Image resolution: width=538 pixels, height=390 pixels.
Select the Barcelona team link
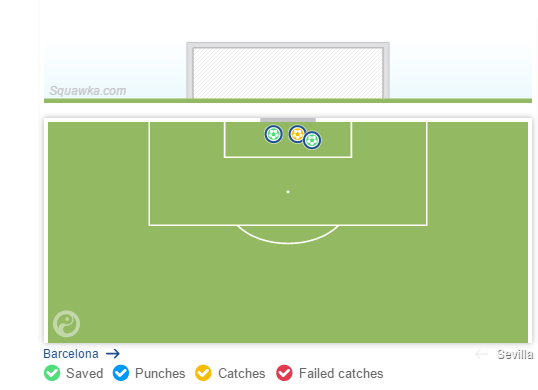(x=71, y=354)
